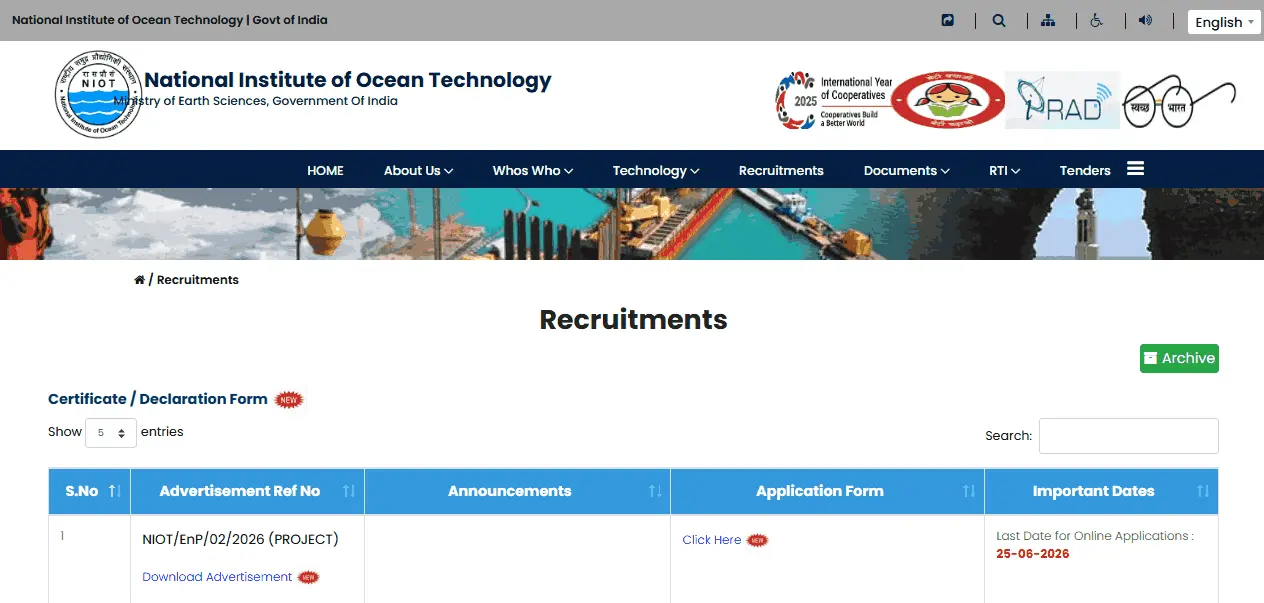Click the Swachh Bharat spectacles logo
This screenshot has width=1264, height=603.
[x=1179, y=101]
